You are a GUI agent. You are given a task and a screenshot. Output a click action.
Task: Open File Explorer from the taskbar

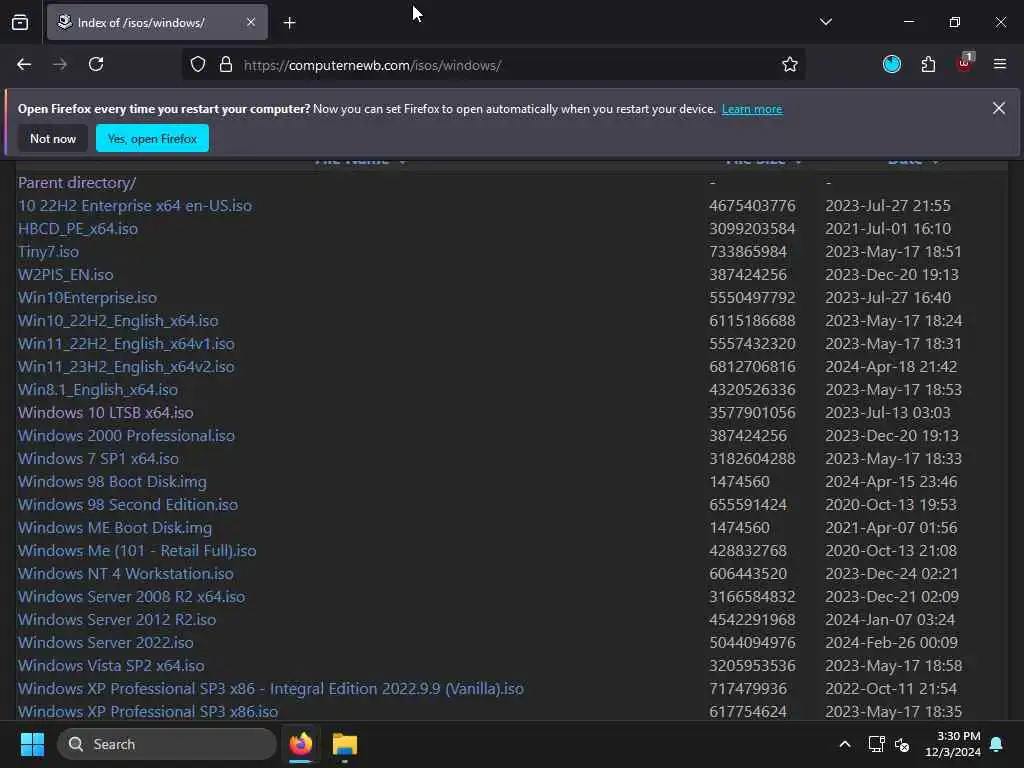(344, 744)
